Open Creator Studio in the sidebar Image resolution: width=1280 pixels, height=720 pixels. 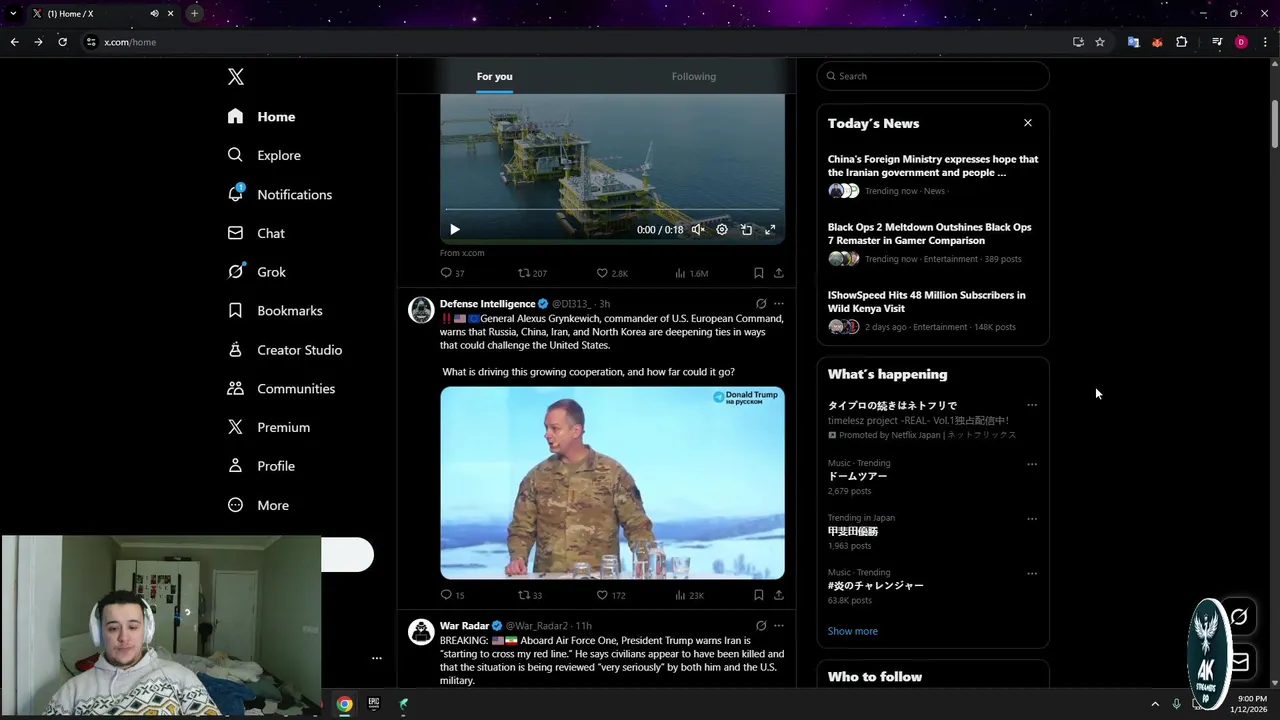click(284, 350)
